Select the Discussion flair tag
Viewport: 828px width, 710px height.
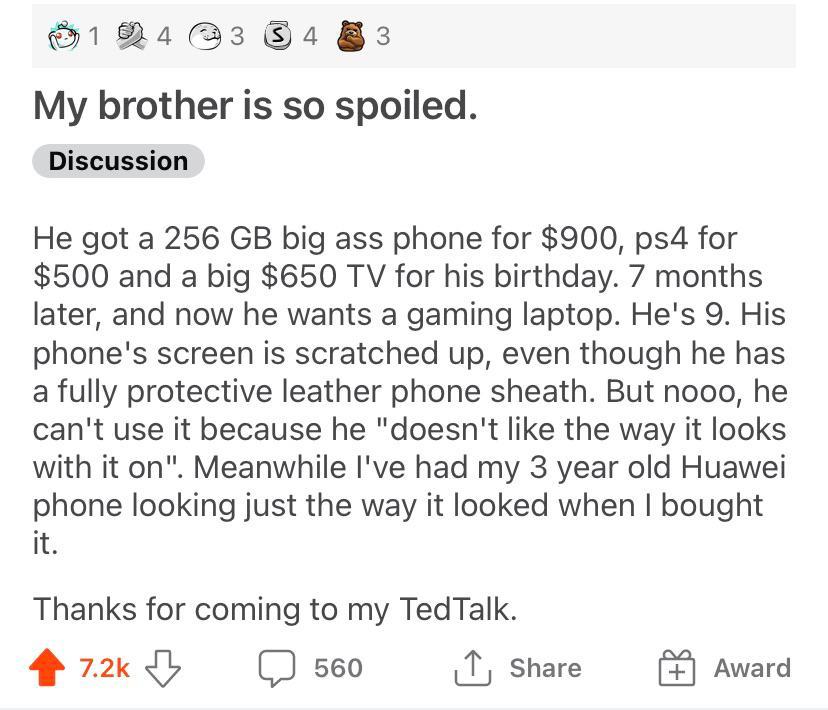click(x=118, y=161)
